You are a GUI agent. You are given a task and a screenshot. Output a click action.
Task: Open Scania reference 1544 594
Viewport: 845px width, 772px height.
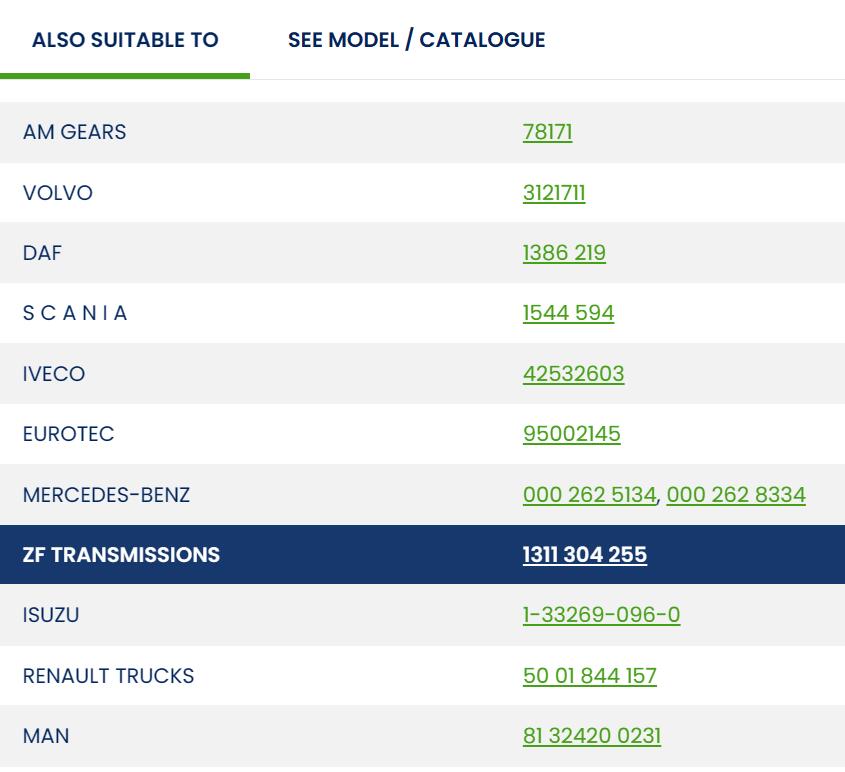click(568, 313)
